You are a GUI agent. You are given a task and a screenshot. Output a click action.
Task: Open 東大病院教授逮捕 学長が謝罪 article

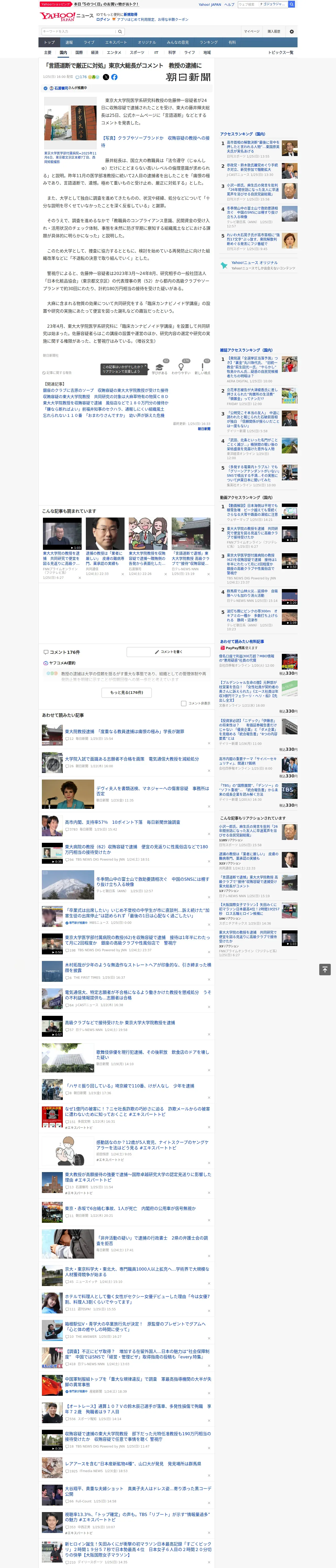pos(124,732)
